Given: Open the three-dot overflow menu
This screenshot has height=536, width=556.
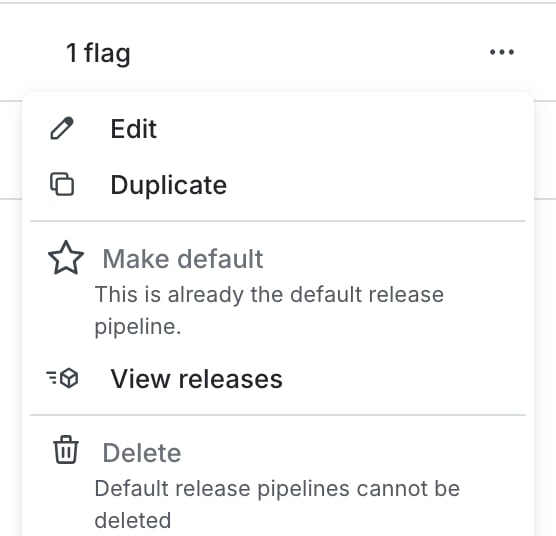Looking at the screenshot, I should 501,52.
